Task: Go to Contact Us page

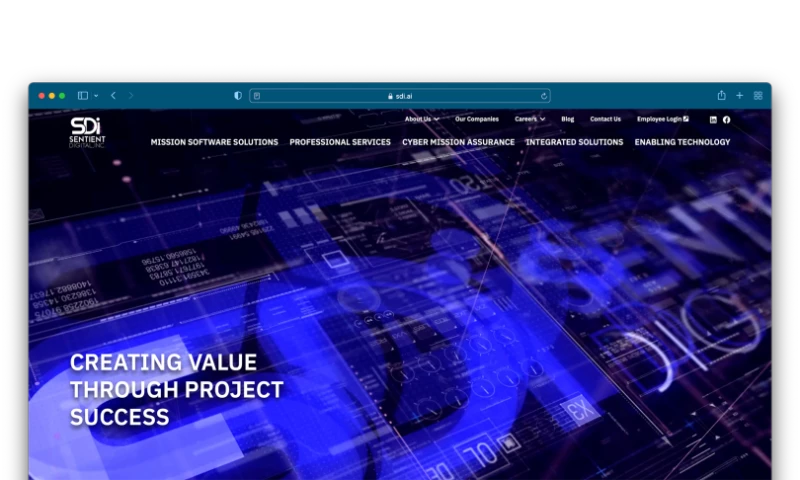Action: [605, 119]
